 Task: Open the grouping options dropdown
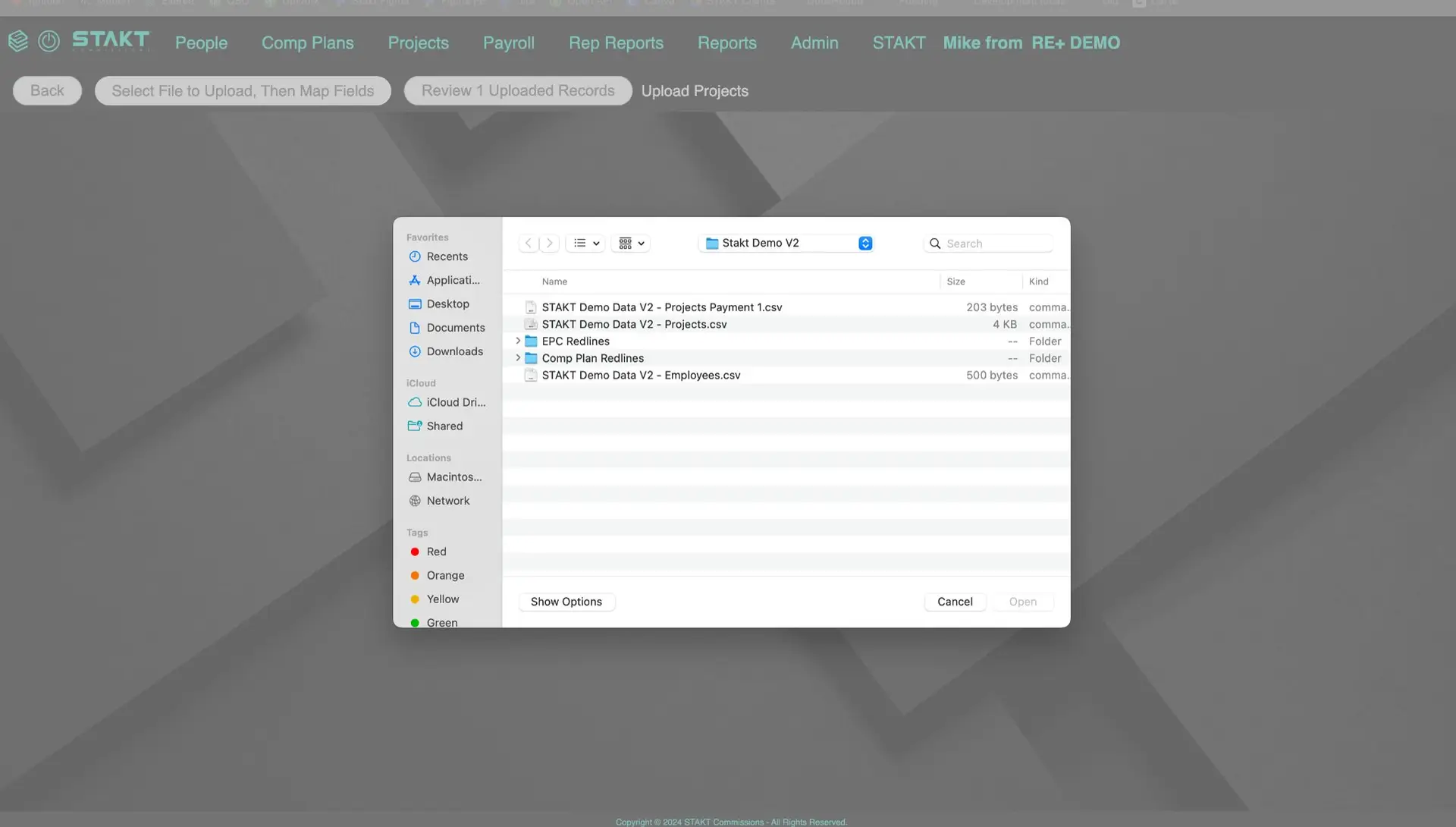pyautogui.click(x=631, y=244)
